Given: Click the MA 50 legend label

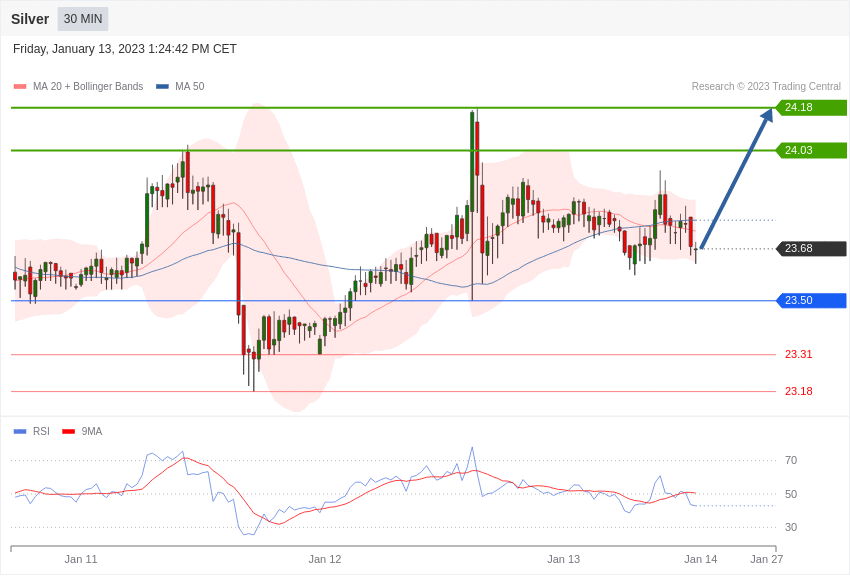Looking at the screenshot, I should click(190, 87).
